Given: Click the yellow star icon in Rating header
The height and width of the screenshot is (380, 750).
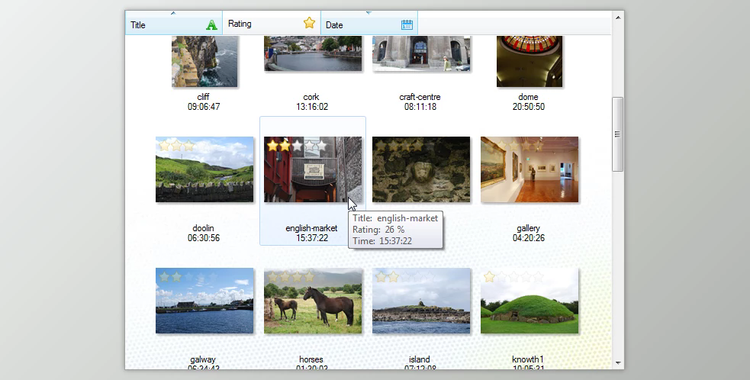Looking at the screenshot, I should point(309,22).
